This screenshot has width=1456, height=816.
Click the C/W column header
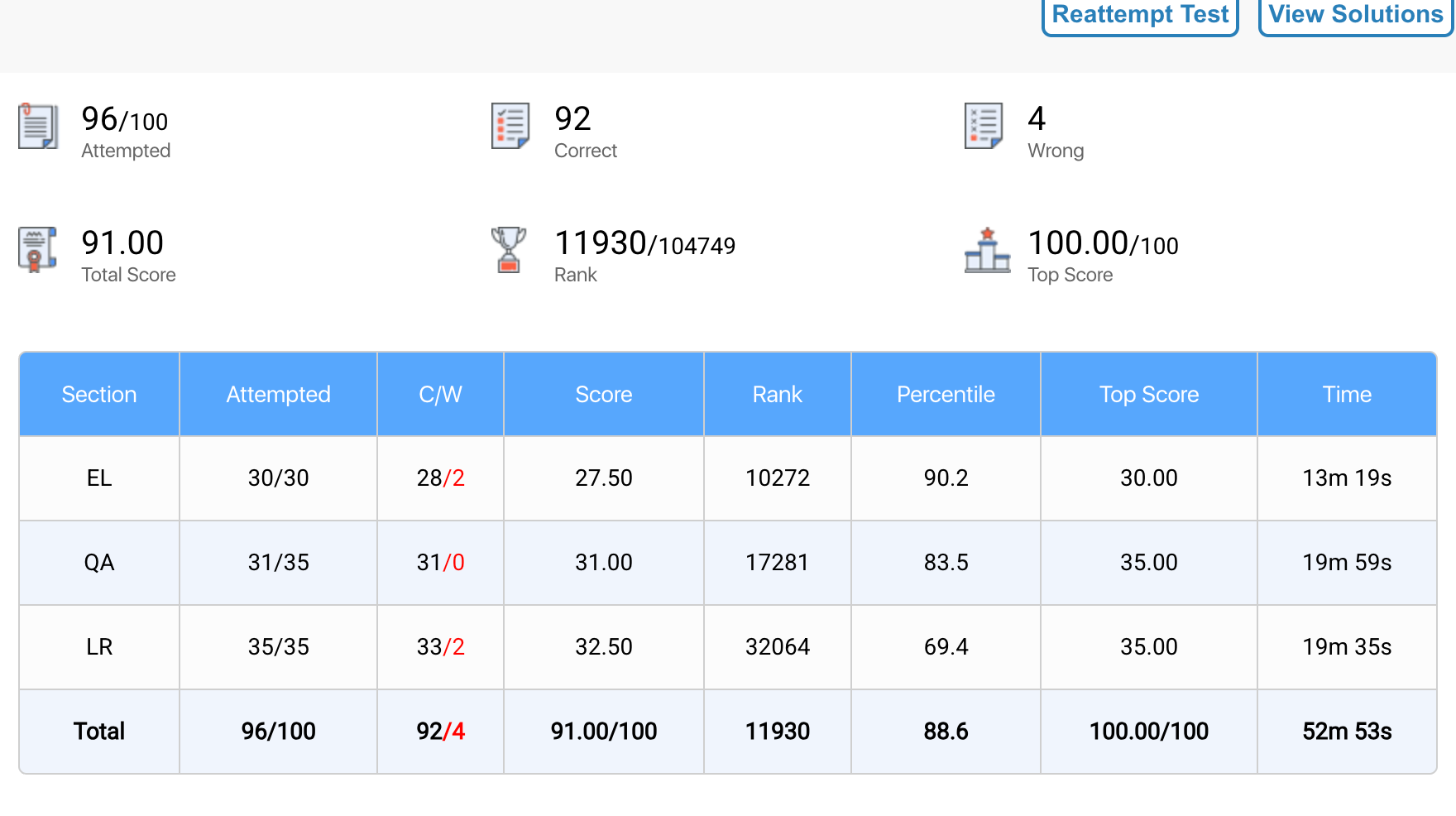pyautogui.click(x=440, y=395)
